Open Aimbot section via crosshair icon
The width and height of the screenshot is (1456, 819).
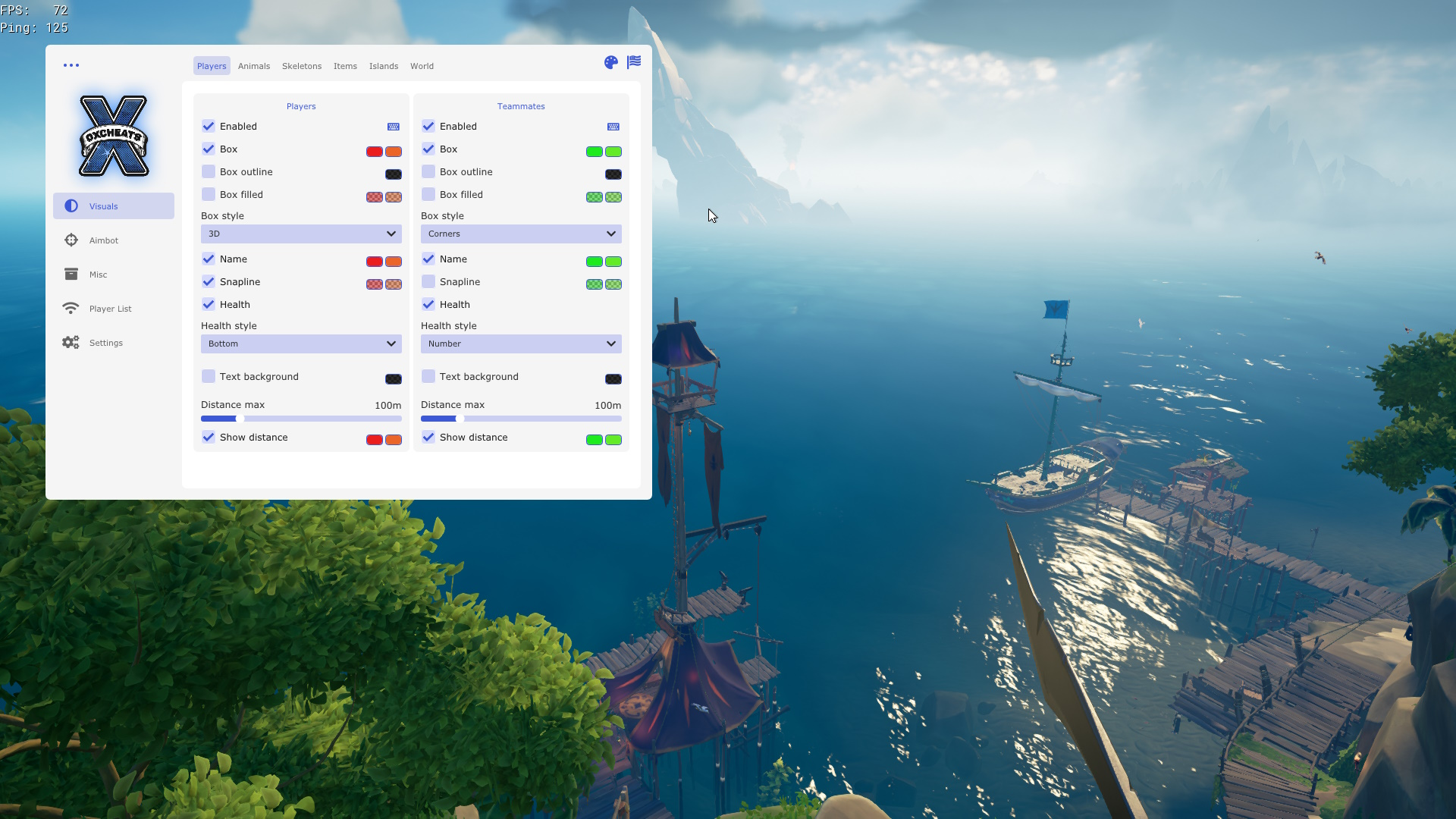71,240
